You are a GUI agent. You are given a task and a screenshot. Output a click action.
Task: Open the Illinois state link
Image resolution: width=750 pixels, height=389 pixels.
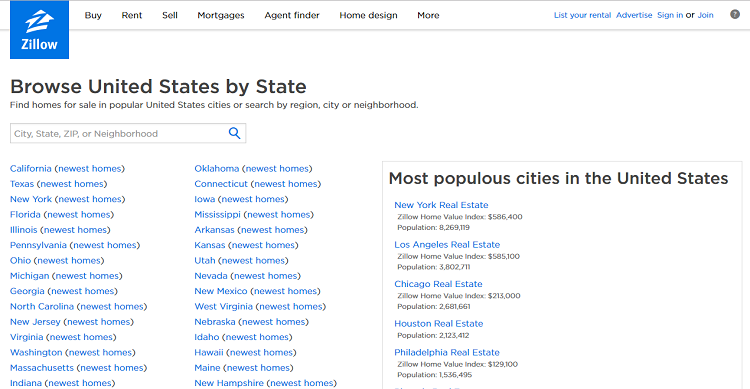(x=23, y=230)
